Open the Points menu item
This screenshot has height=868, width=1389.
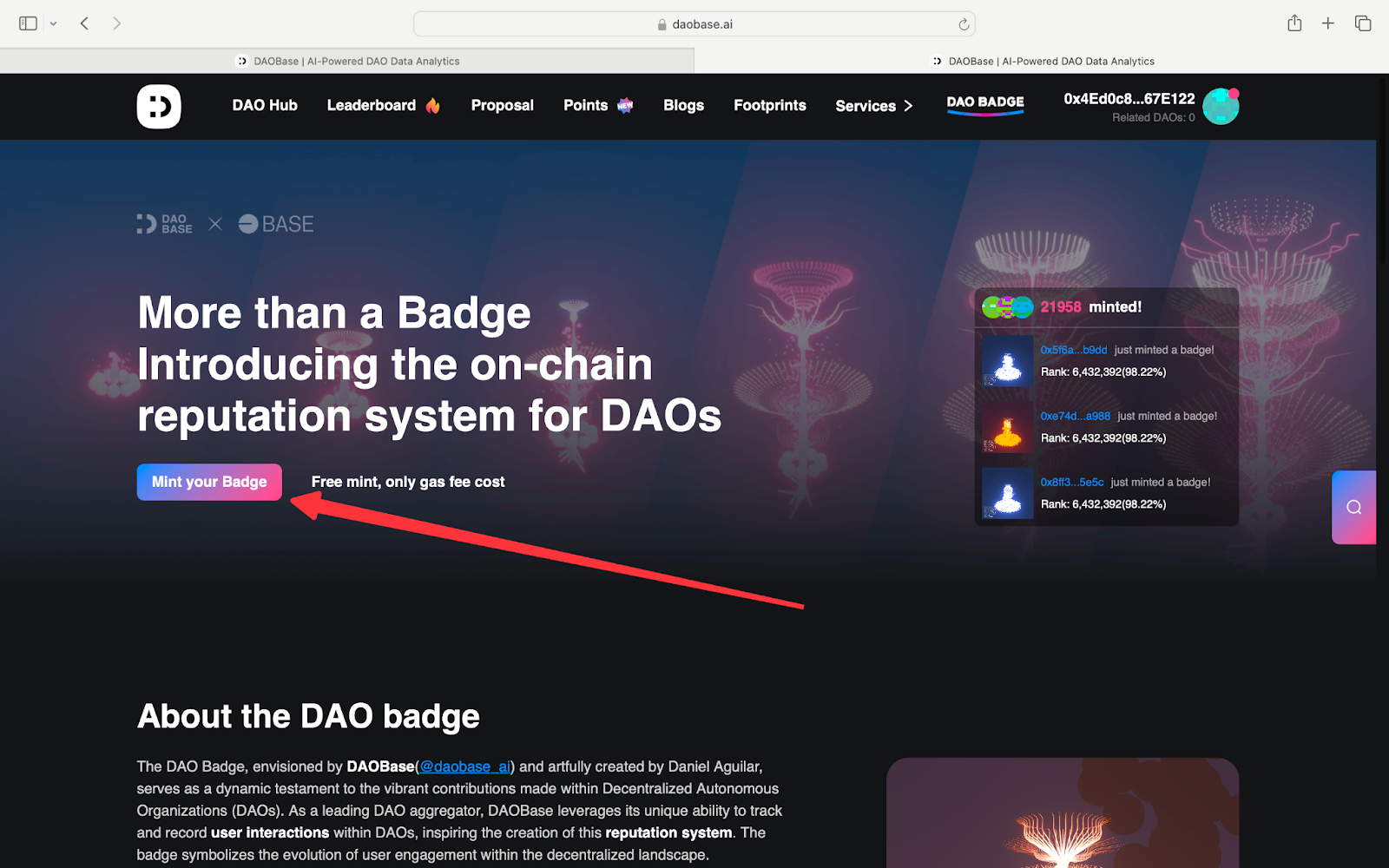pos(586,105)
